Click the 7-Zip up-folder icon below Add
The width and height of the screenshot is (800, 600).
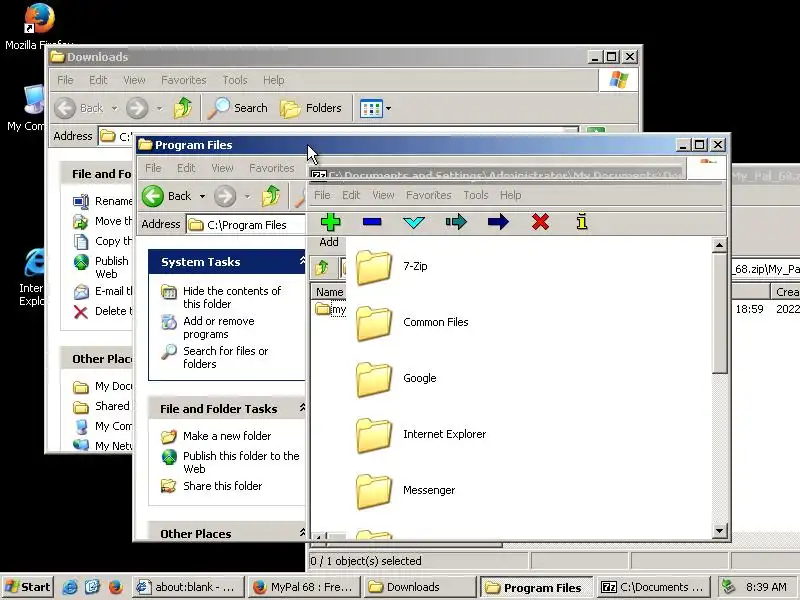tap(321, 267)
